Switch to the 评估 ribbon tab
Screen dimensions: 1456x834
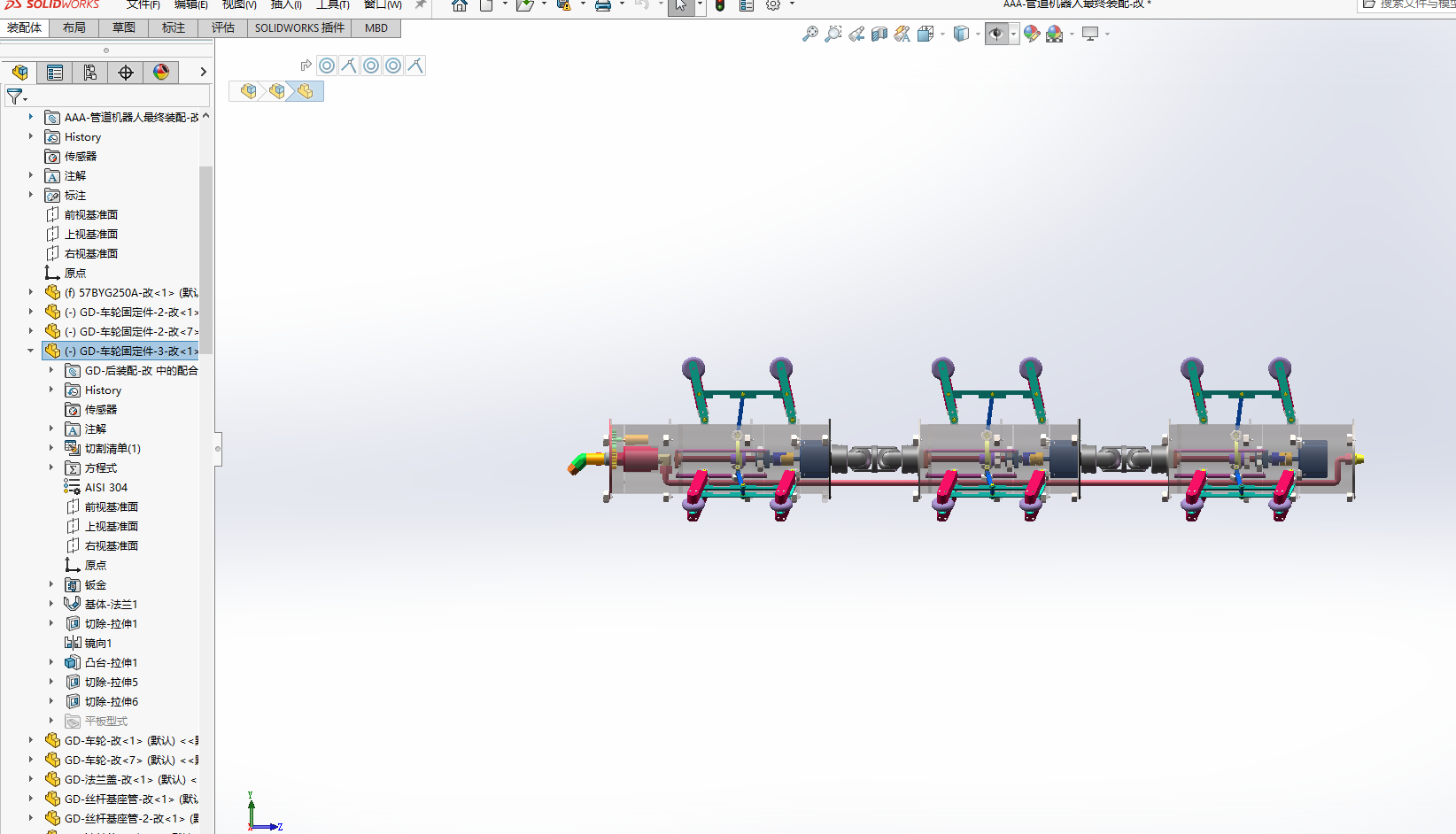pos(222,27)
